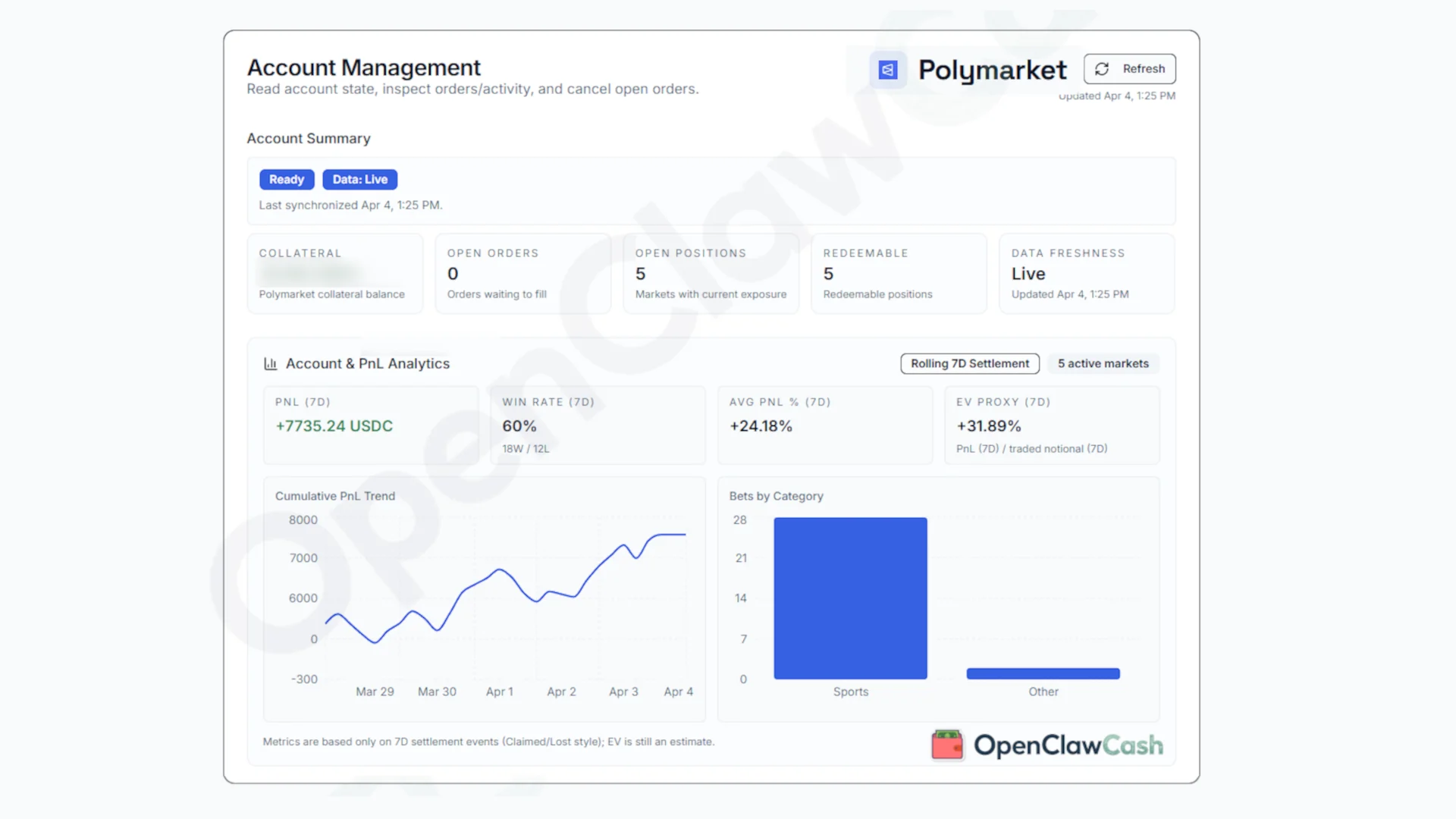The height and width of the screenshot is (819, 1456).
Task: Click Last synchronized Apr 4, 1:25 PM text
Action: 350,206
